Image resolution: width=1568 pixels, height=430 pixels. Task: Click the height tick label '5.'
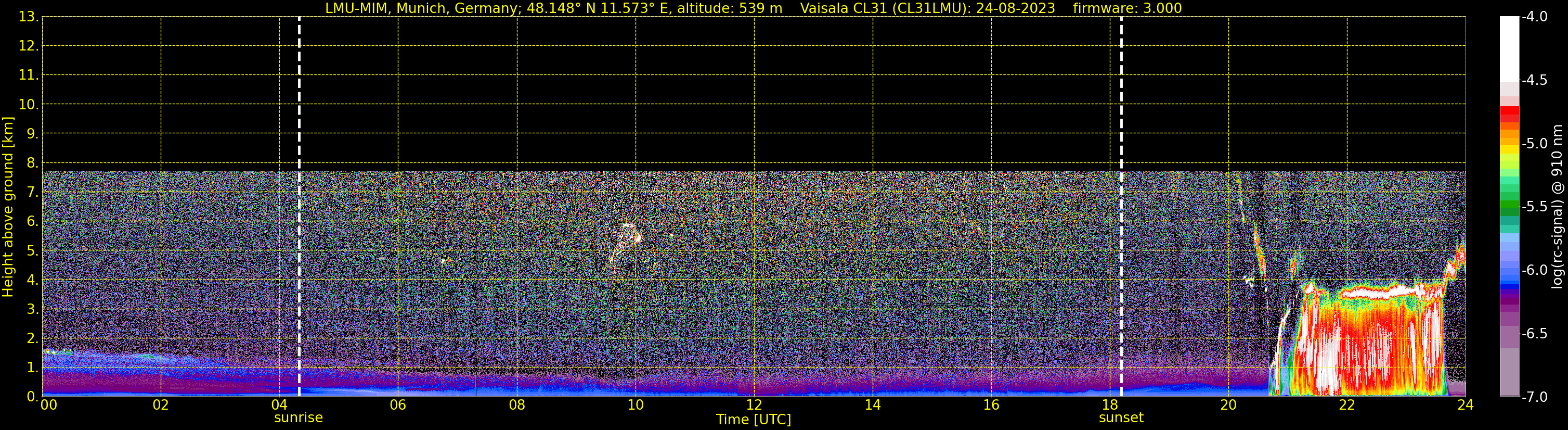point(32,250)
